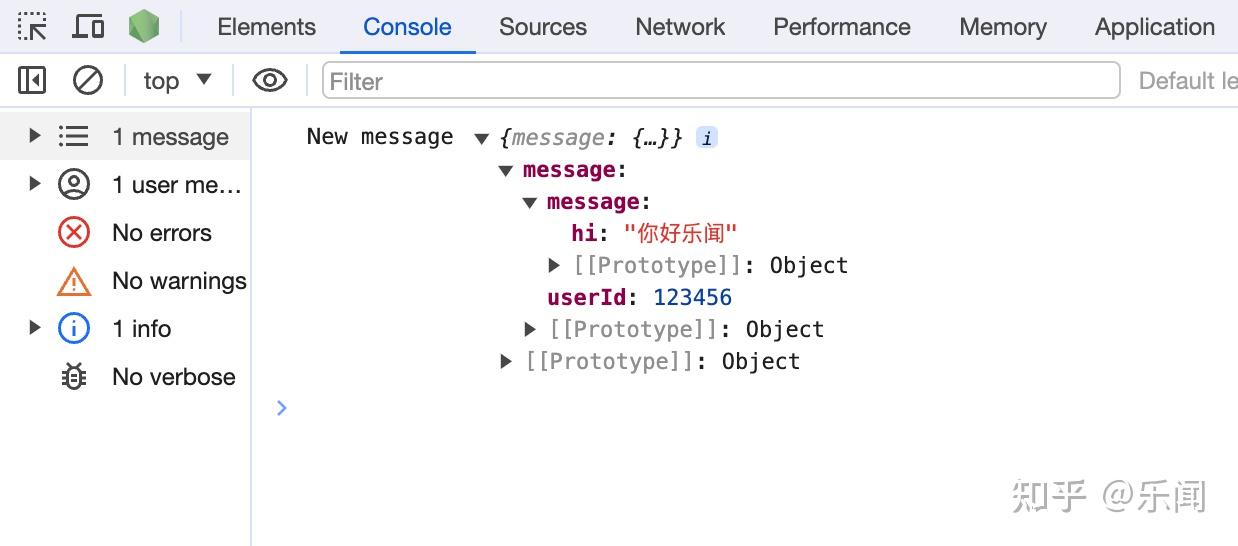The image size is (1238, 546).
Task: Collapse the logged object {message: {…}}
Action: 481,138
